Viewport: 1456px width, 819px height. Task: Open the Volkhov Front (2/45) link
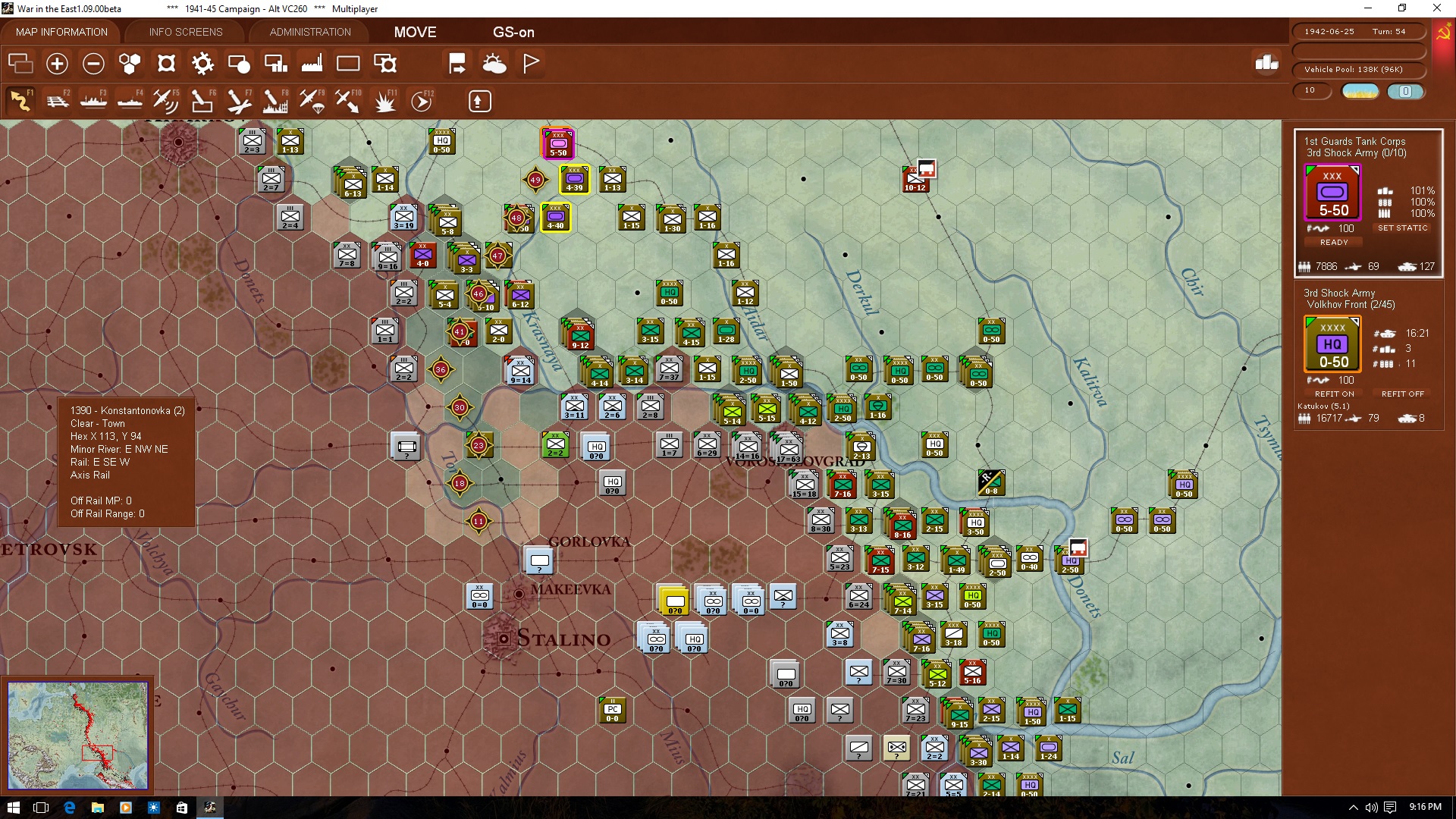coord(1351,305)
